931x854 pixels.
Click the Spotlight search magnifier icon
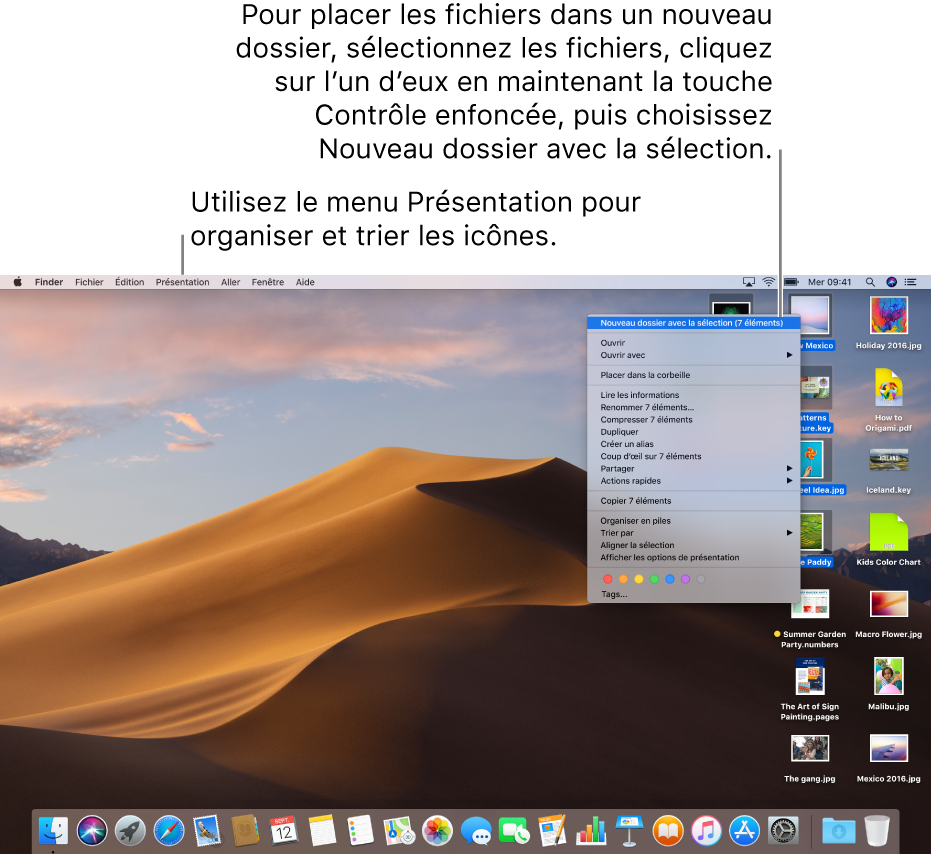point(870,282)
